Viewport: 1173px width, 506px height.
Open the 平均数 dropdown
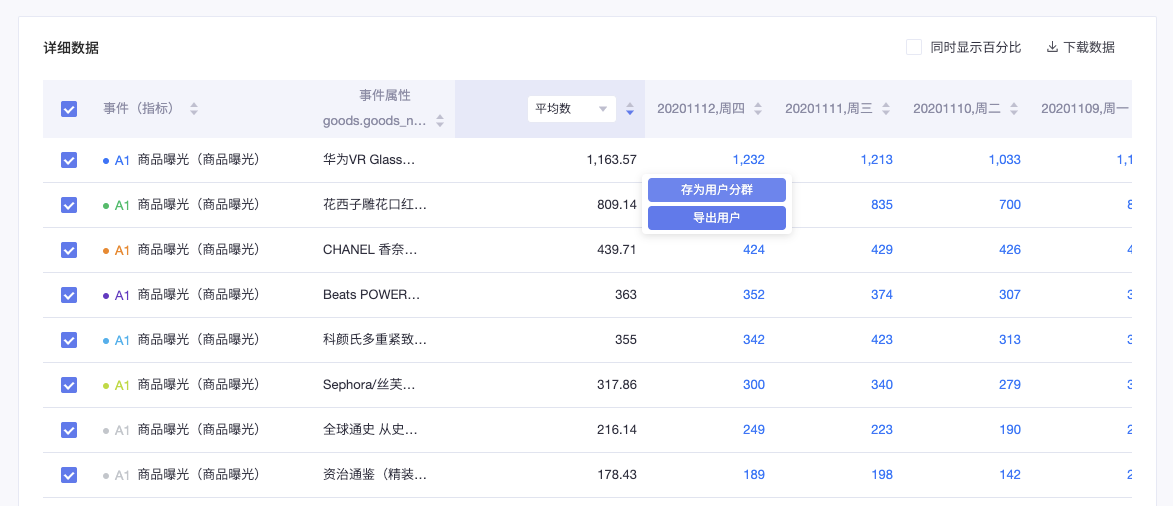572,109
